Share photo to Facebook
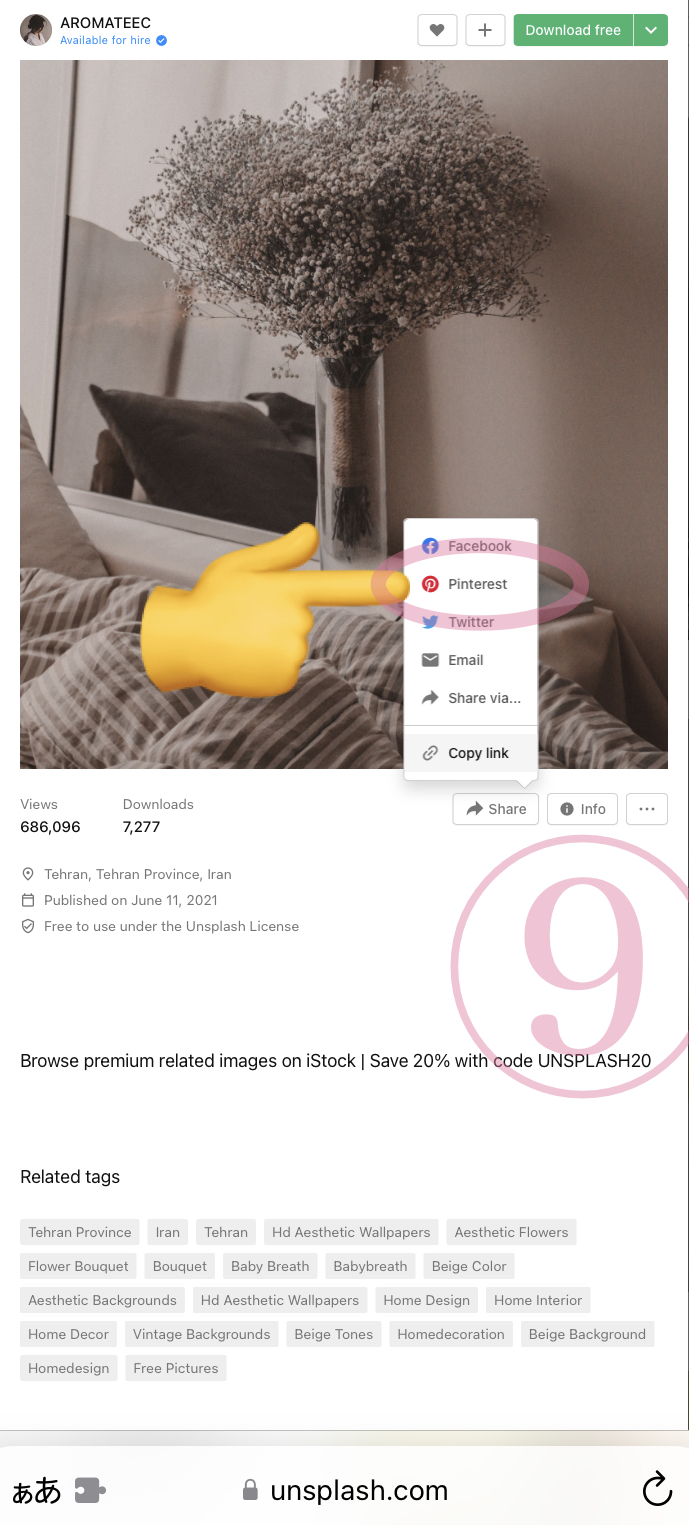This screenshot has width=689, height=1525. point(470,546)
